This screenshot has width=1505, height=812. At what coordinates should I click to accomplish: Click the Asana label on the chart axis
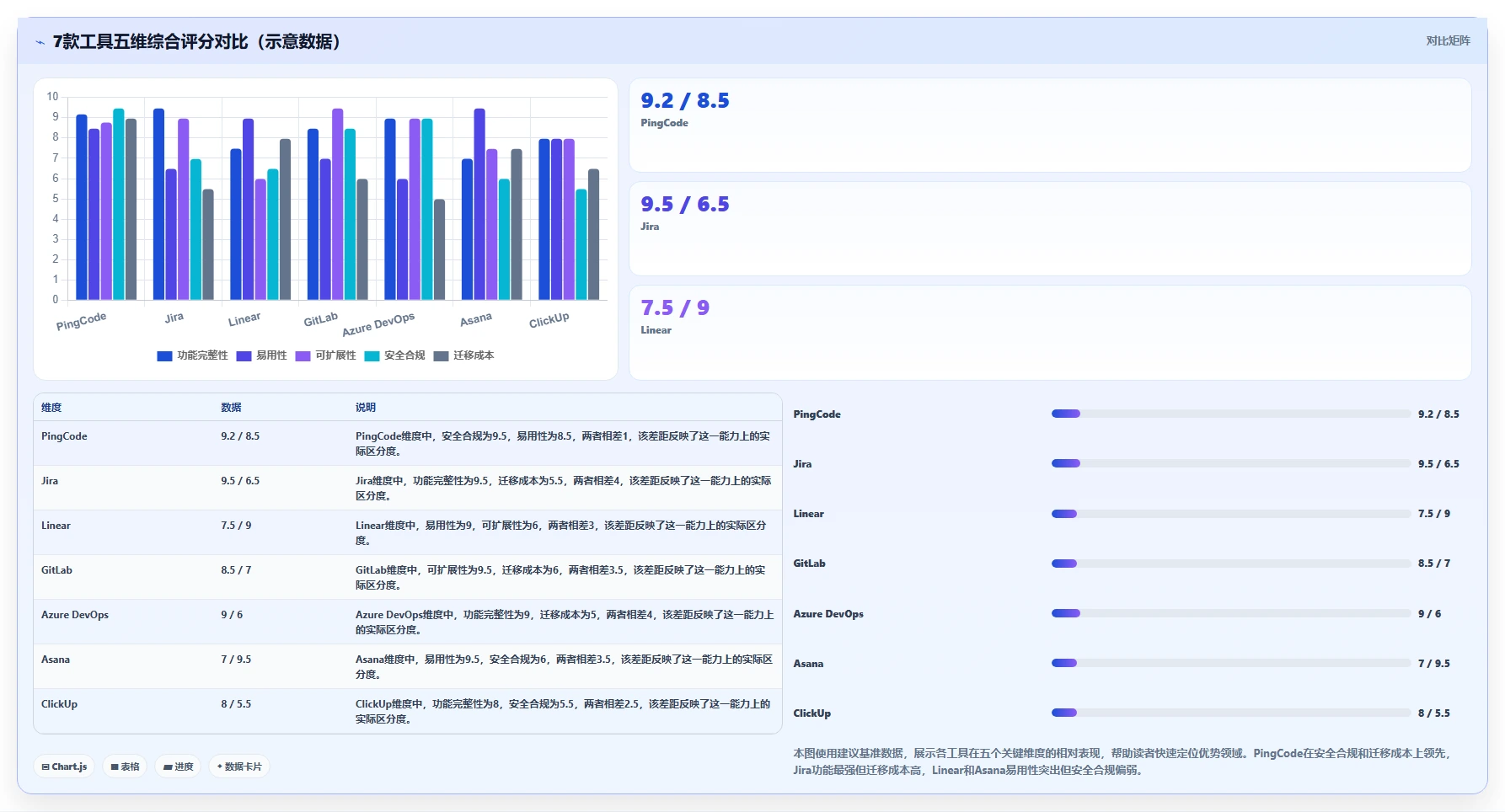tap(476, 319)
